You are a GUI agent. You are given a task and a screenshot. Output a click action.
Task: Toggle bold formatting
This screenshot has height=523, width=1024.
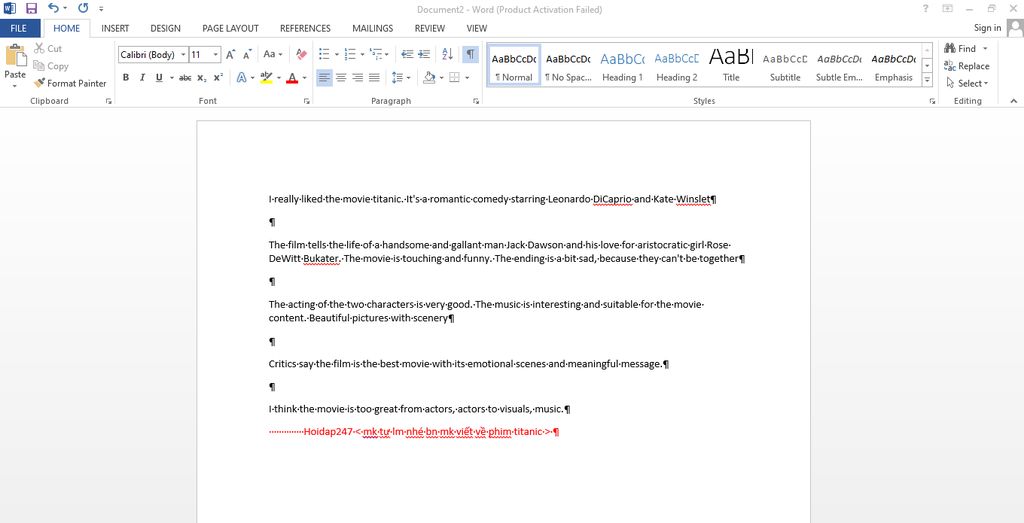pyautogui.click(x=125, y=78)
